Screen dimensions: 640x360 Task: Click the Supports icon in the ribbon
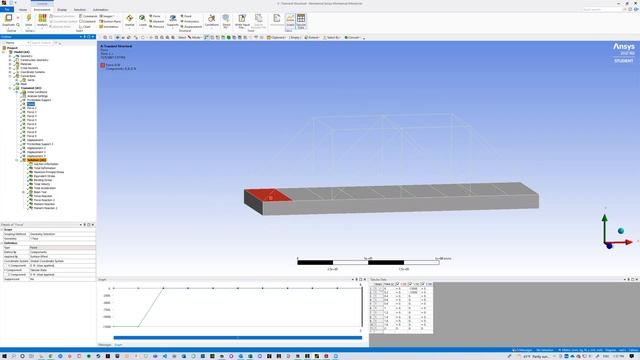pos(173,18)
